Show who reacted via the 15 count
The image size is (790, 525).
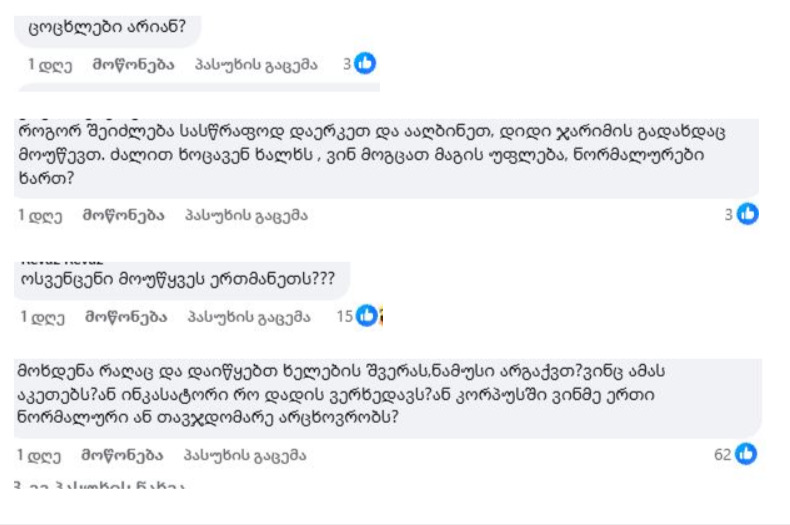345,316
